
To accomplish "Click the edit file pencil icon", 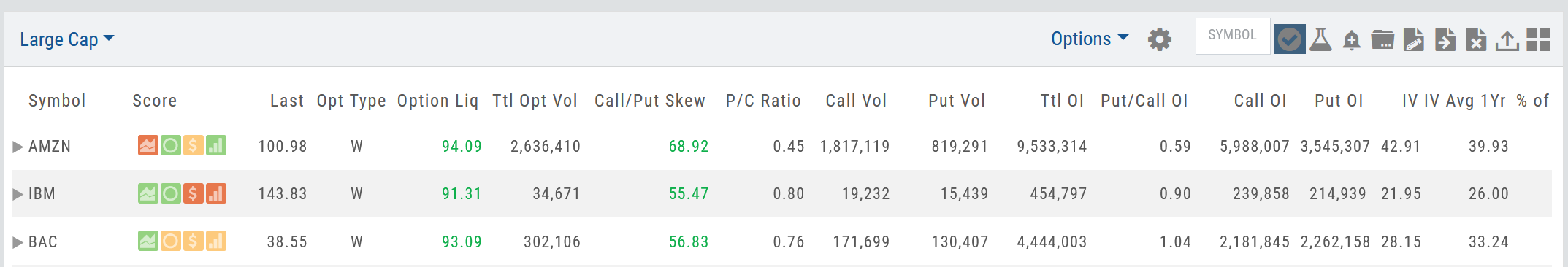I will coord(1414,39).
